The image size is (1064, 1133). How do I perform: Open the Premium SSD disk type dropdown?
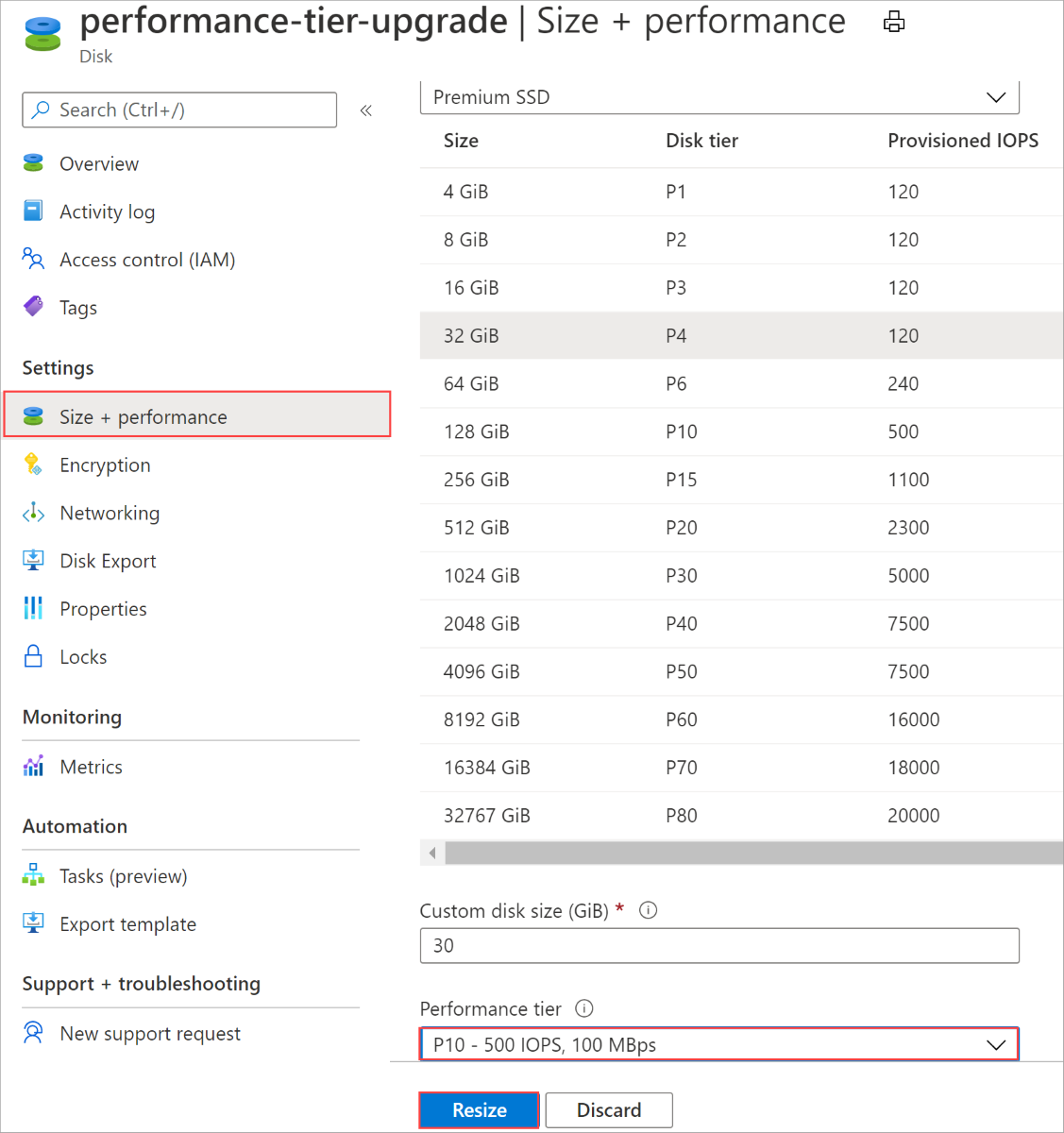[718, 97]
